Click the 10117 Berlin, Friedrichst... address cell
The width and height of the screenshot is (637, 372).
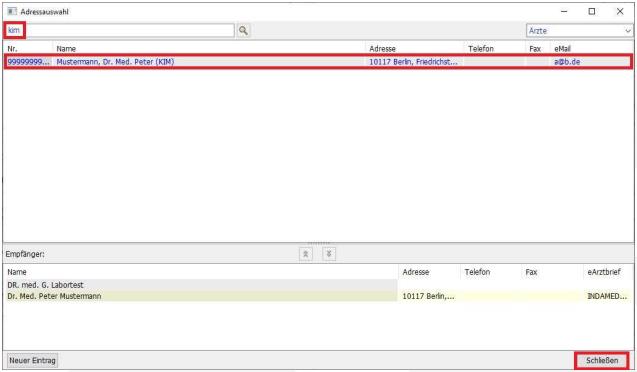(x=413, y=62)
